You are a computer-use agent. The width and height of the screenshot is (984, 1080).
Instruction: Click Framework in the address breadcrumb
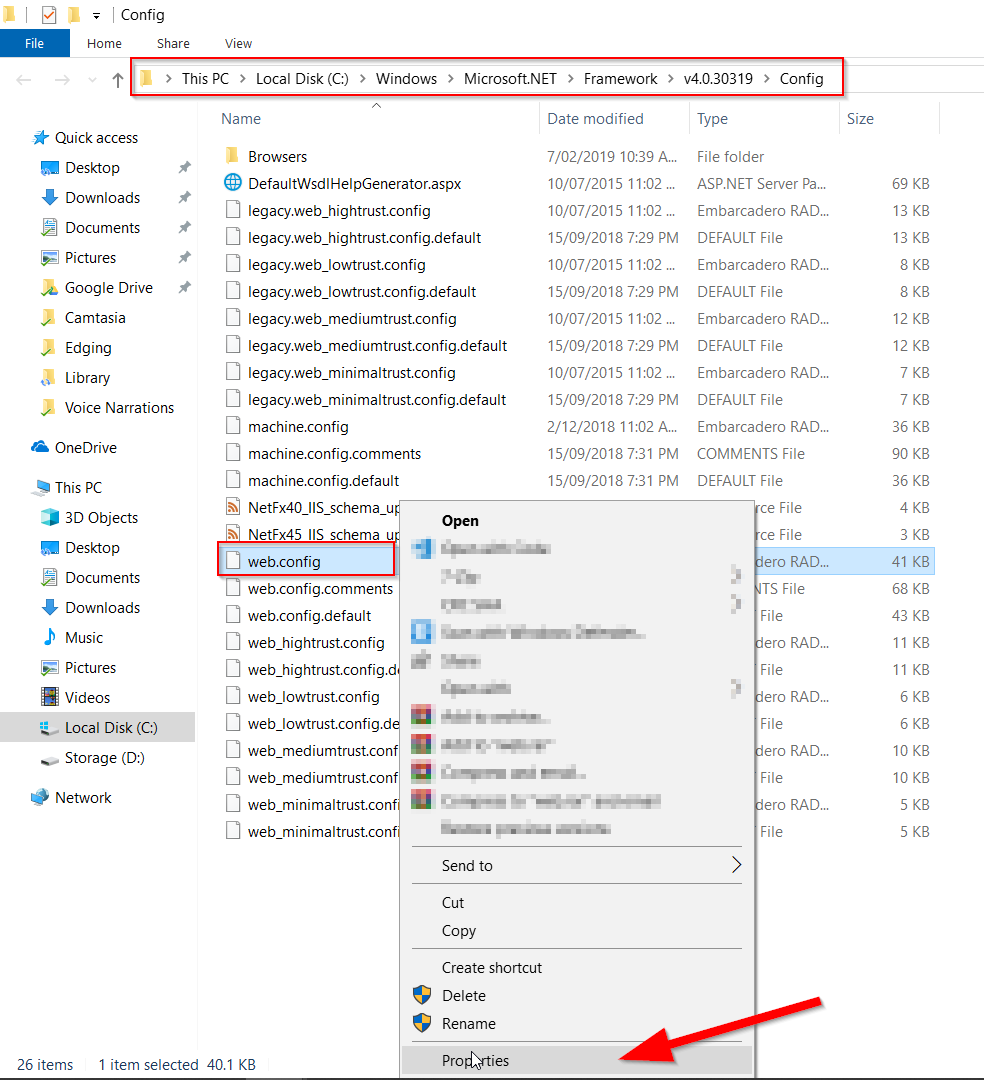click(620, 79)
